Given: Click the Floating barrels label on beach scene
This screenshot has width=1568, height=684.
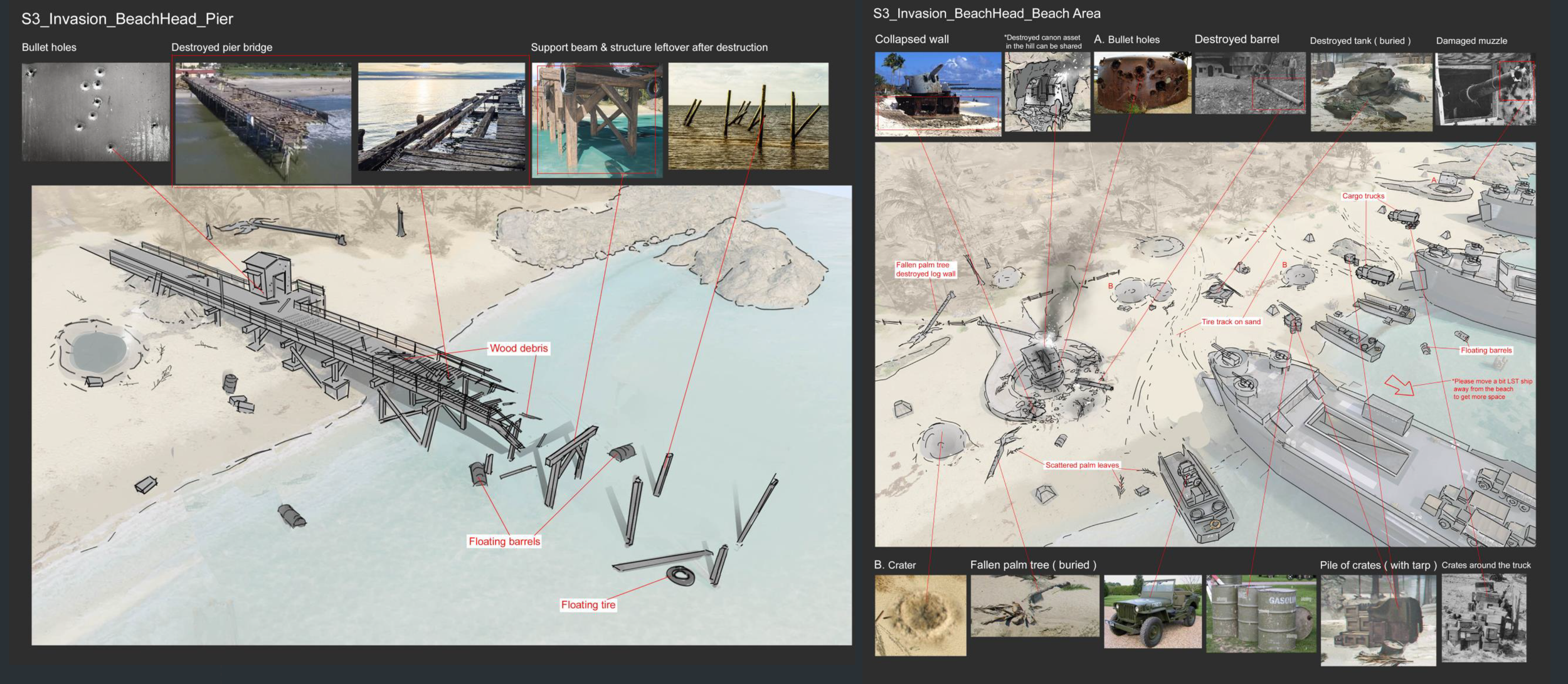Looking at the screenshot, I should tap(1486, 350).
